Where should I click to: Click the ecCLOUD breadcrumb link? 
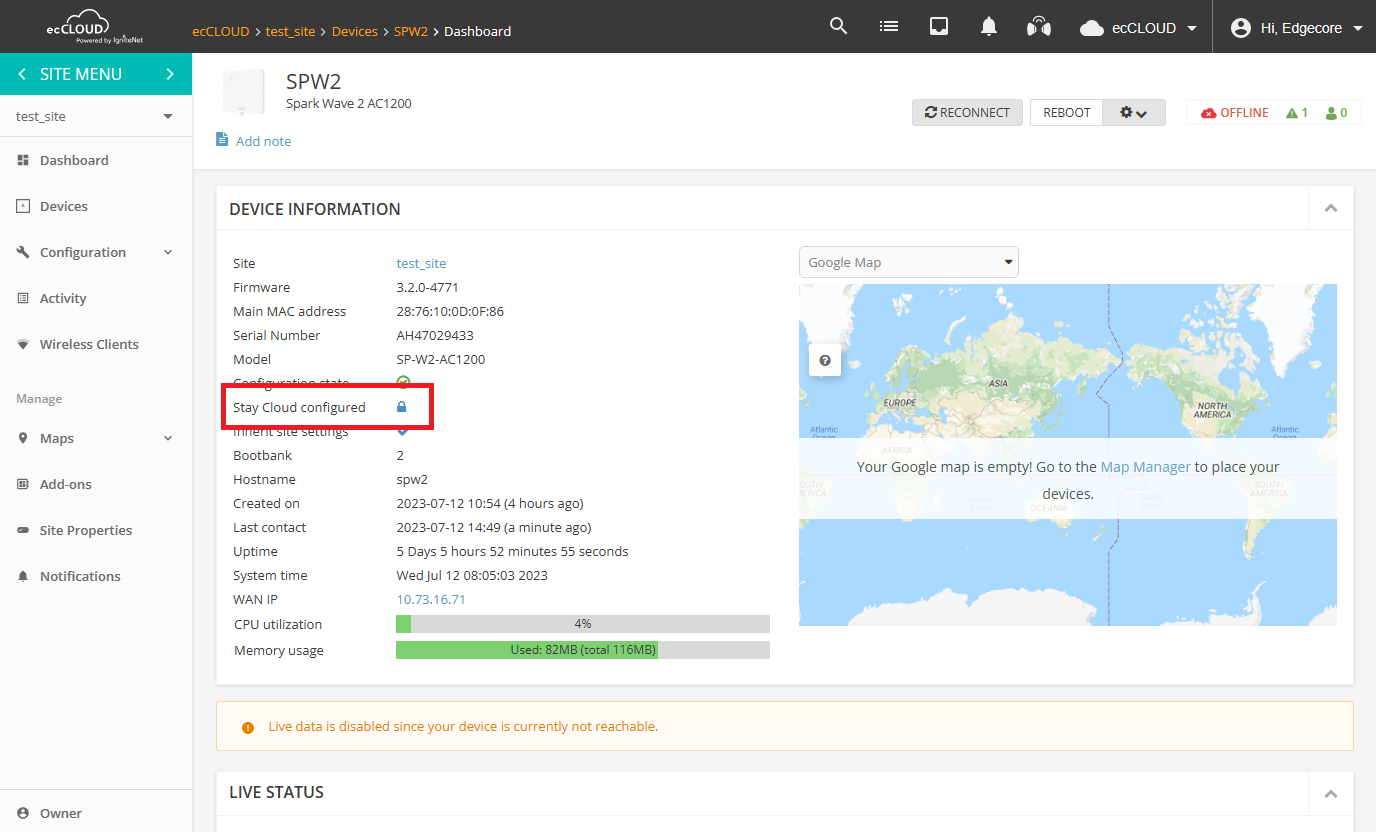pos(221,31)
